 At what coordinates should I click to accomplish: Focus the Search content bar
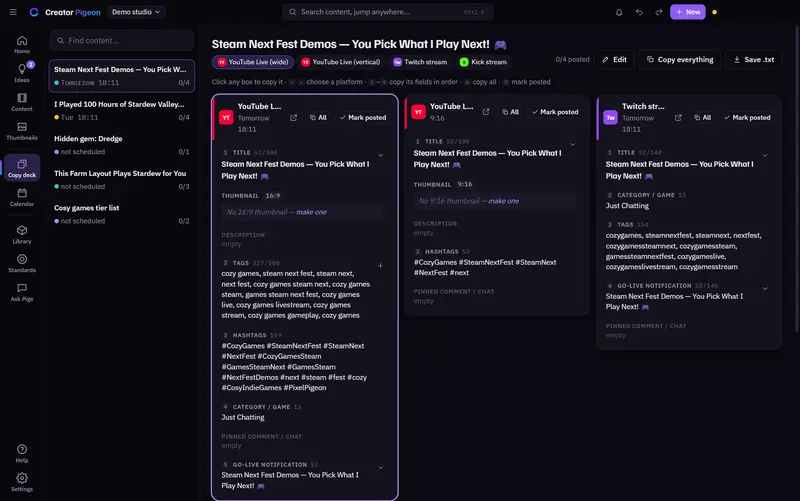click(388, 12)
